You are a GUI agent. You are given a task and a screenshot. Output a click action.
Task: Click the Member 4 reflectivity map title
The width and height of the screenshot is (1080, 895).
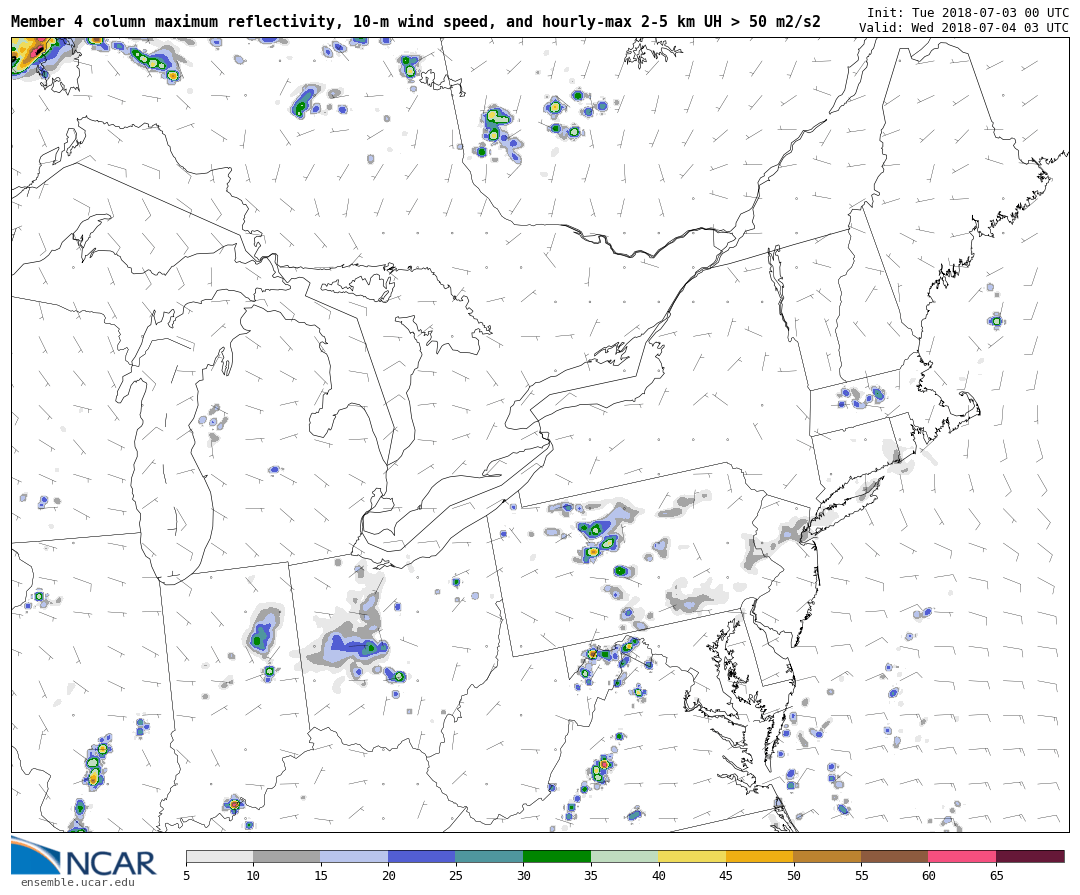[x=415, y=21]
